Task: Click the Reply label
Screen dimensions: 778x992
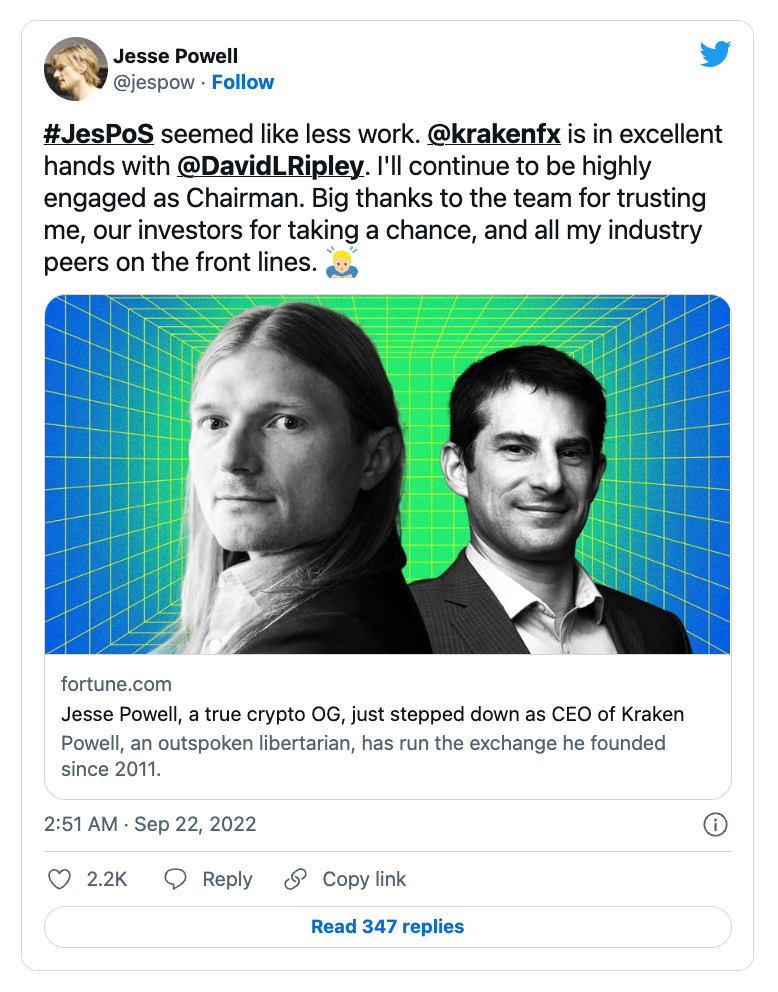Action: (x=227, y=879)
